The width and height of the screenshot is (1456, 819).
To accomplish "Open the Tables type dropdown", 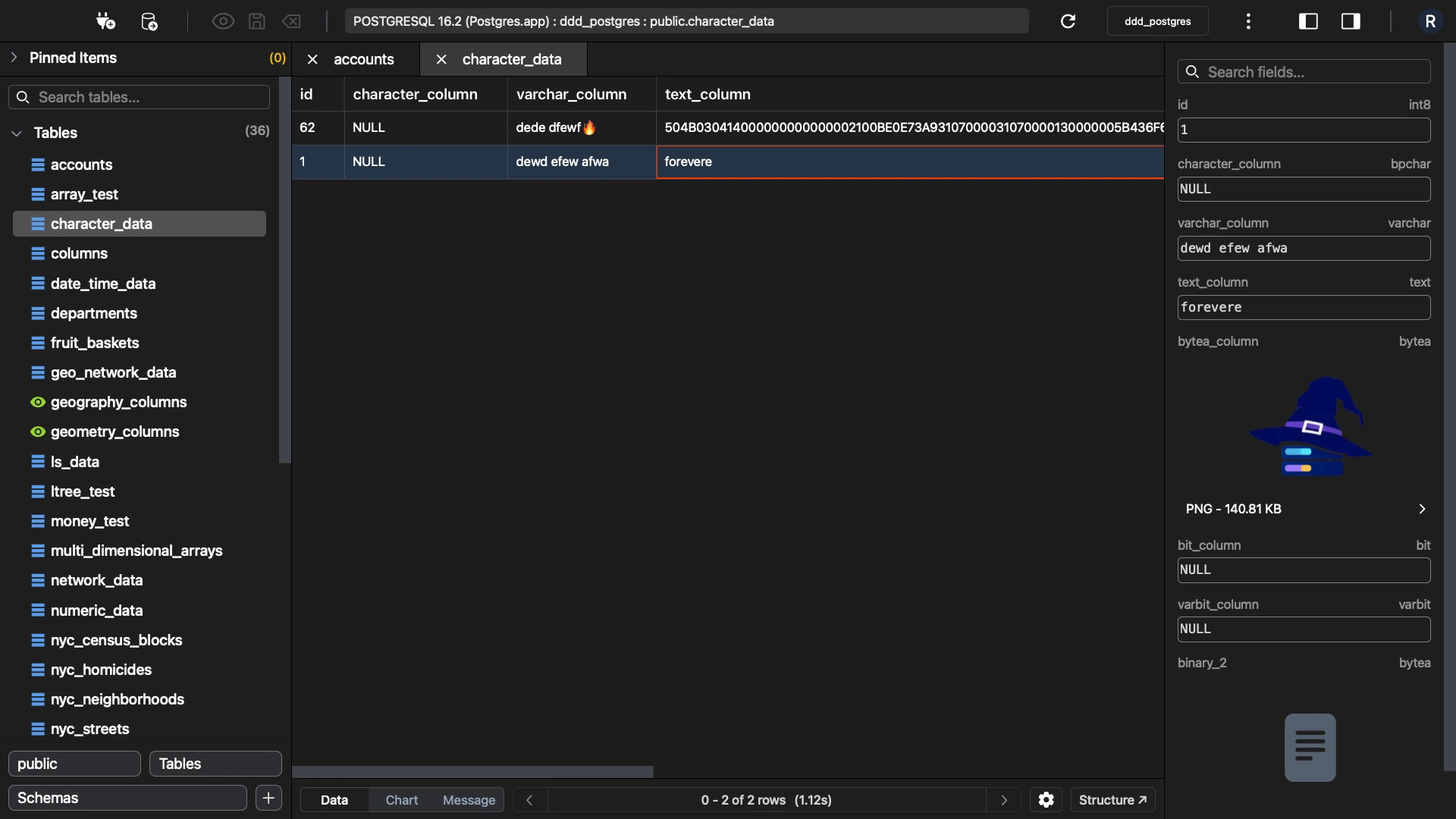I will (x=215, y=764).
